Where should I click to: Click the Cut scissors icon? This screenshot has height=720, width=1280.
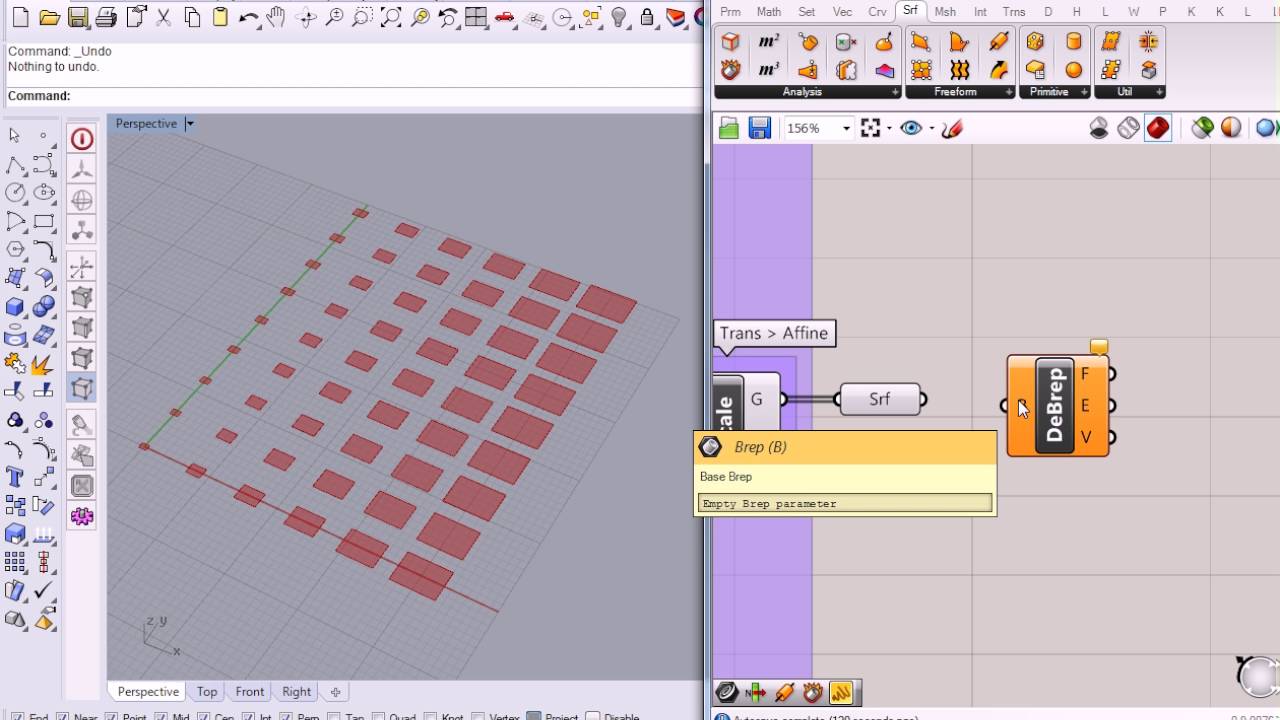click(163, 17)
